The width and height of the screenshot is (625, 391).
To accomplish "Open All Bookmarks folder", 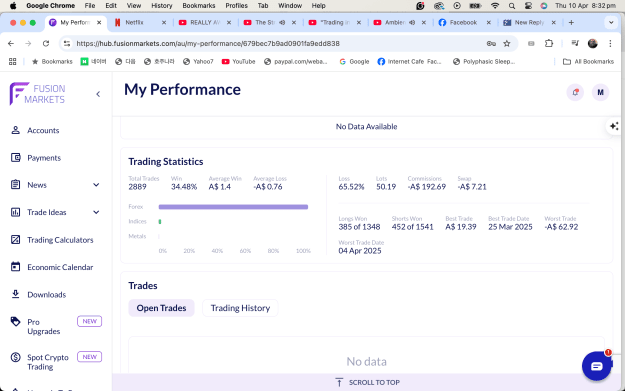I will [588, 61].
